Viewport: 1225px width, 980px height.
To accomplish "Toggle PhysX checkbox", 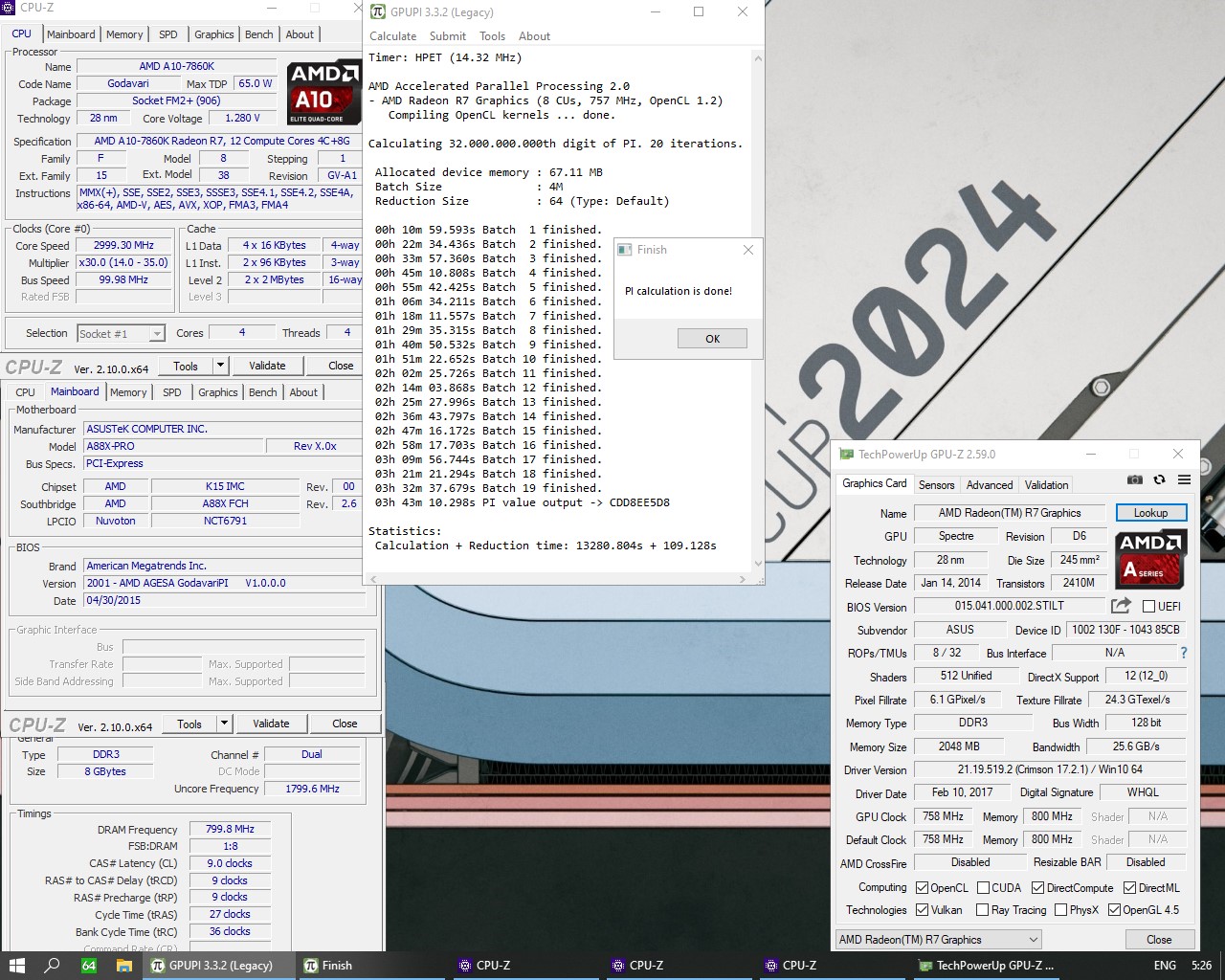I will pyautogui.click(x=1060, y=910).
